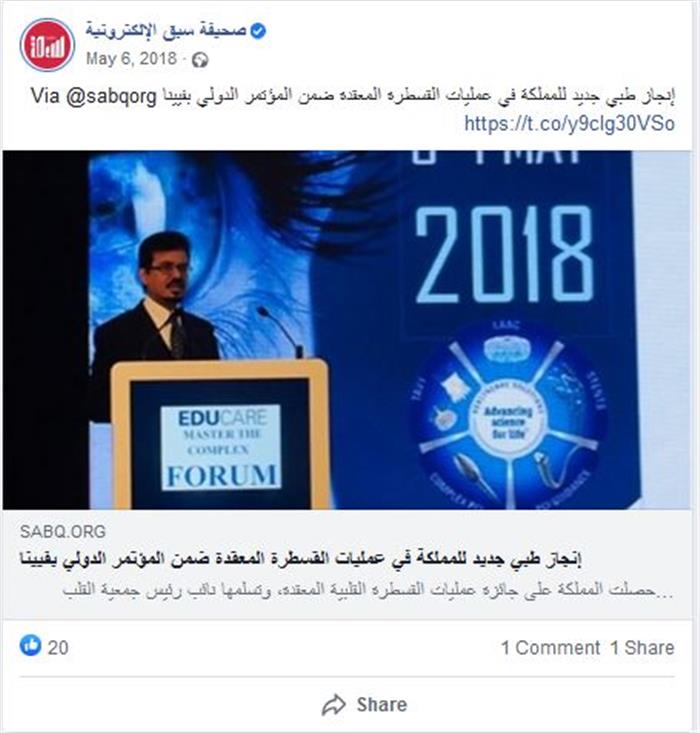The width and height of the screenshot is (700, 733).
Task: Click the May 6, 2018 timestamp
Action: tap(131, 59)
